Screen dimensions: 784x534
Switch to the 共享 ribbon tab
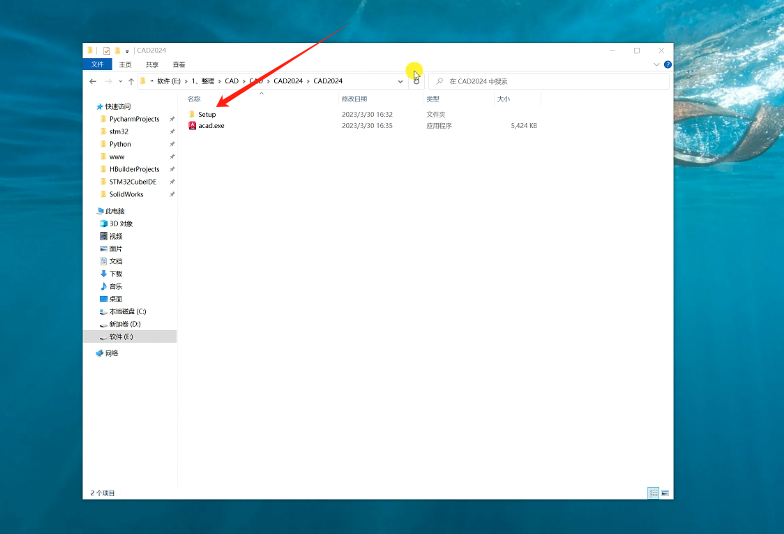[152, 64]
